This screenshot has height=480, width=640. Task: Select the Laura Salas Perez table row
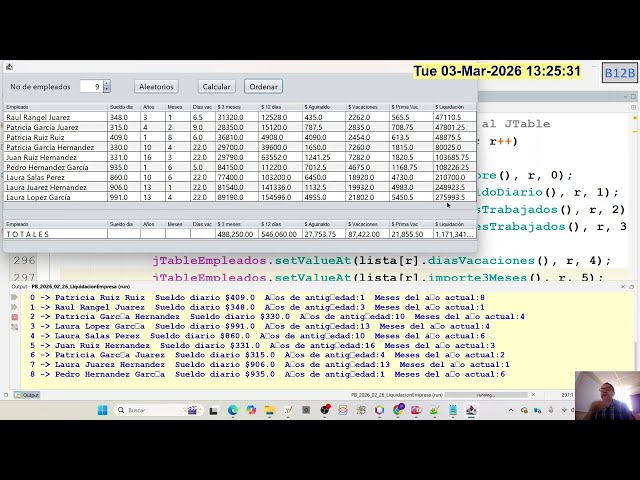click(x=55, y=177)
